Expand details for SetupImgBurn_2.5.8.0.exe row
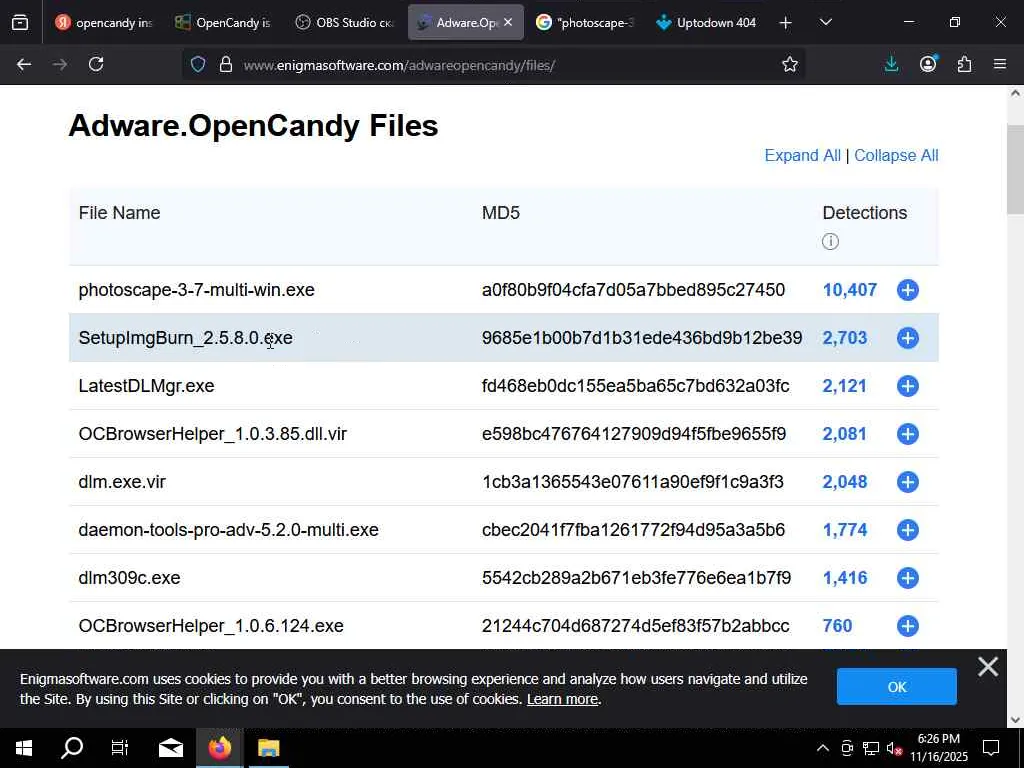Screen dimensions: 1024x768 pyautogui.click(x=908, y=338)
